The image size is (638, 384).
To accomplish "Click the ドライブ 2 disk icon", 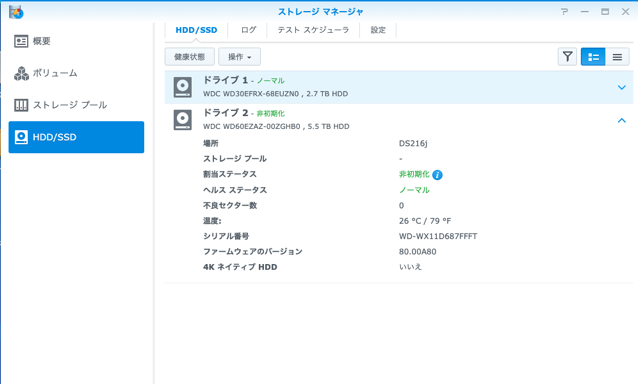I will (183, 120).
